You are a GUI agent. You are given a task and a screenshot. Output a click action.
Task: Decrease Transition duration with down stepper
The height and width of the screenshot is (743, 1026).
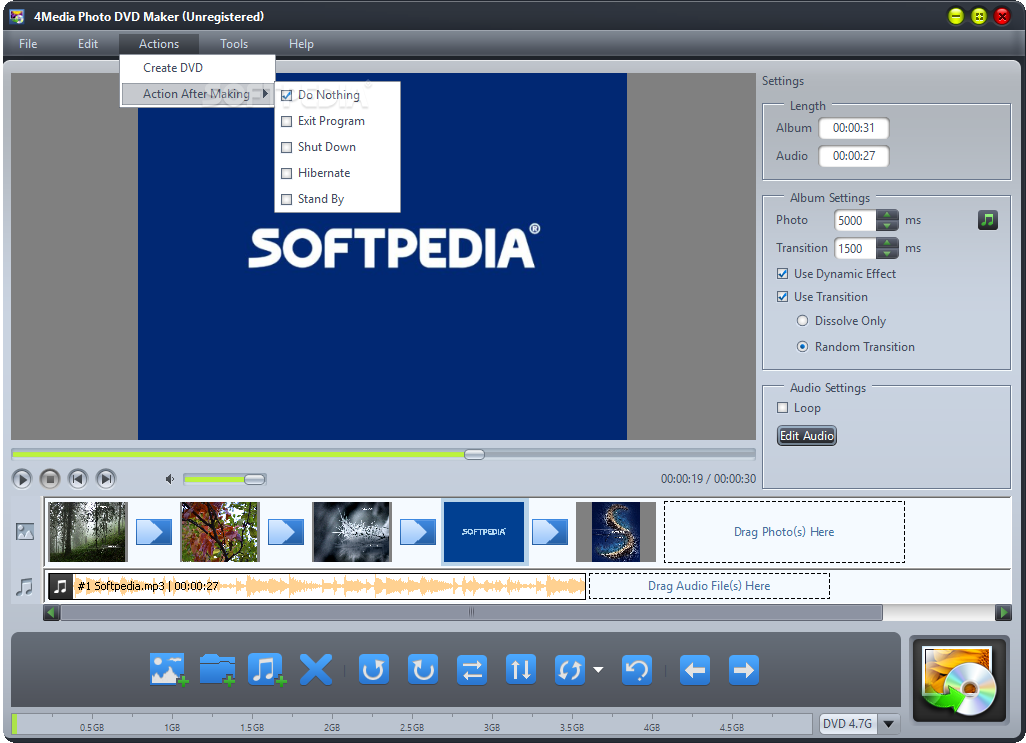click(x=887, y=253)
